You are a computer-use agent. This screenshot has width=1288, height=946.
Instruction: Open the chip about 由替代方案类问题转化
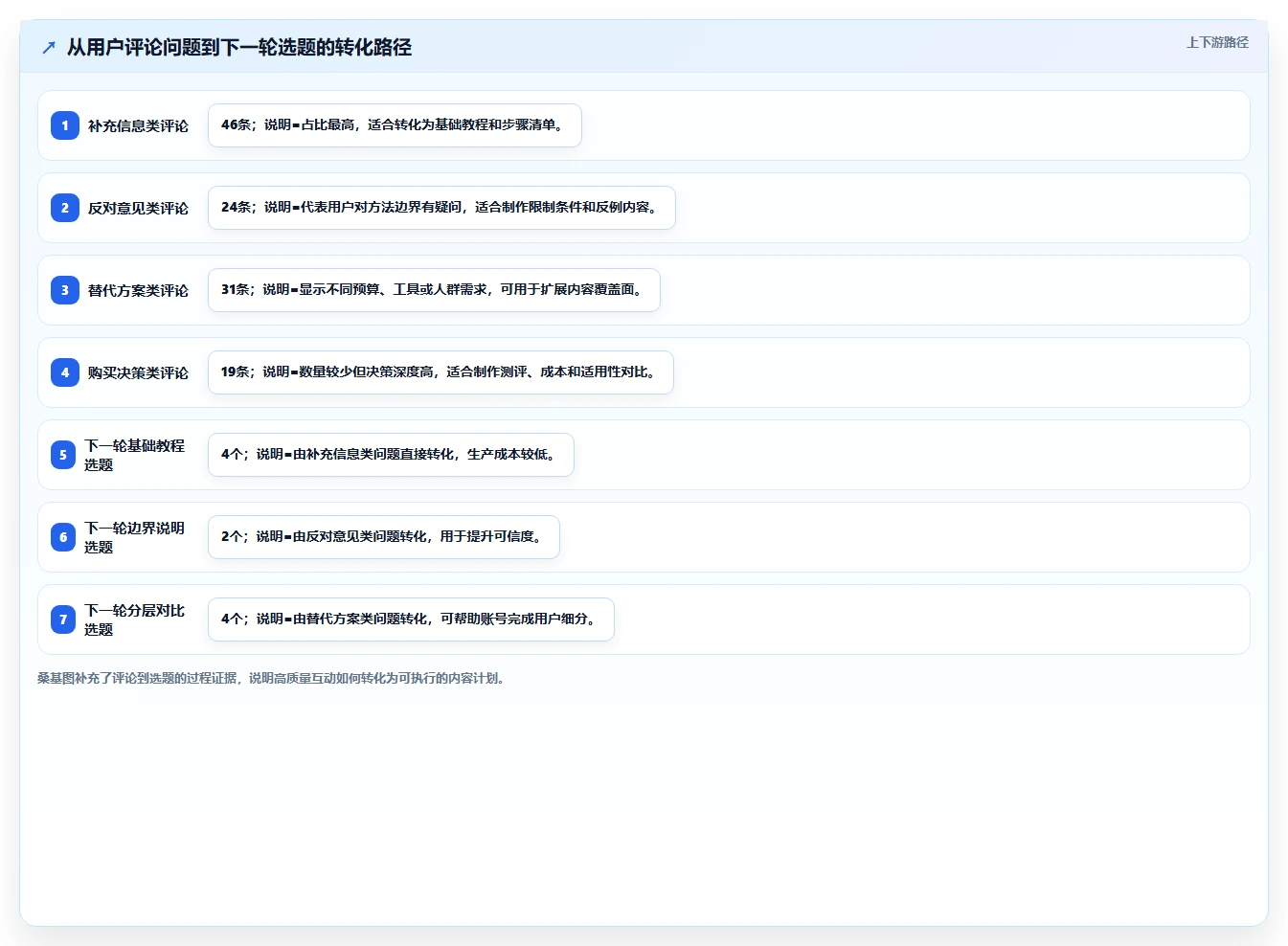tap(411, 619)
